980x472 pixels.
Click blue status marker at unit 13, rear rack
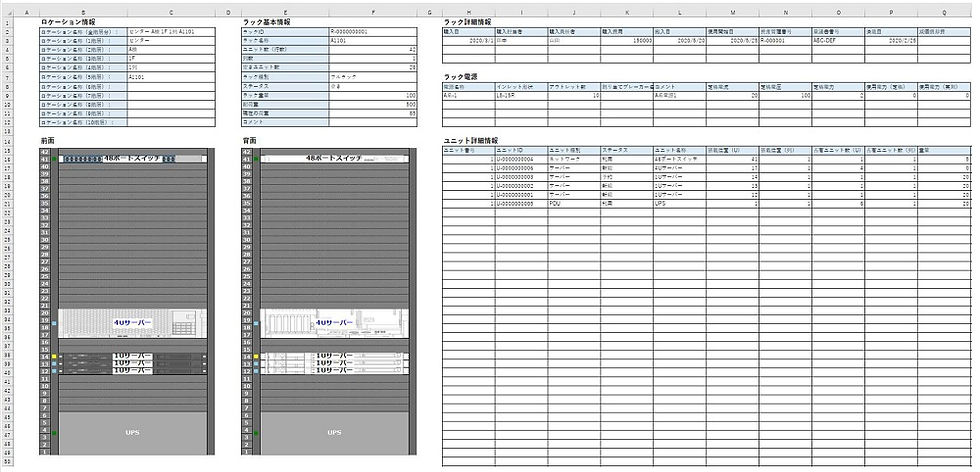tap(256, 364)
